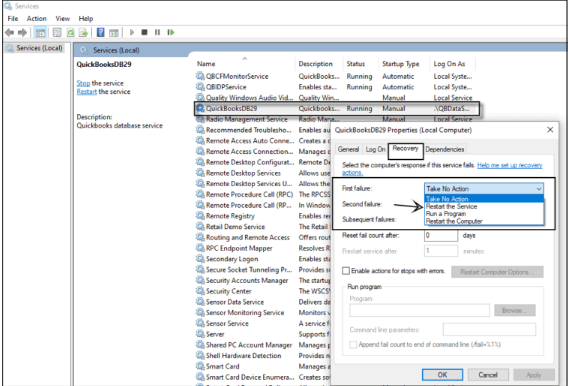The height and width of the screenshot is (386, 568).
Task: Open the File menu
Action: tap(13, 18)
